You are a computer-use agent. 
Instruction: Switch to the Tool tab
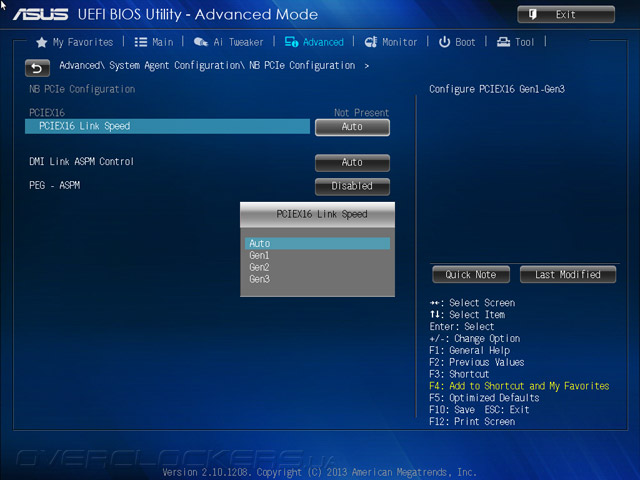[516, 42]
